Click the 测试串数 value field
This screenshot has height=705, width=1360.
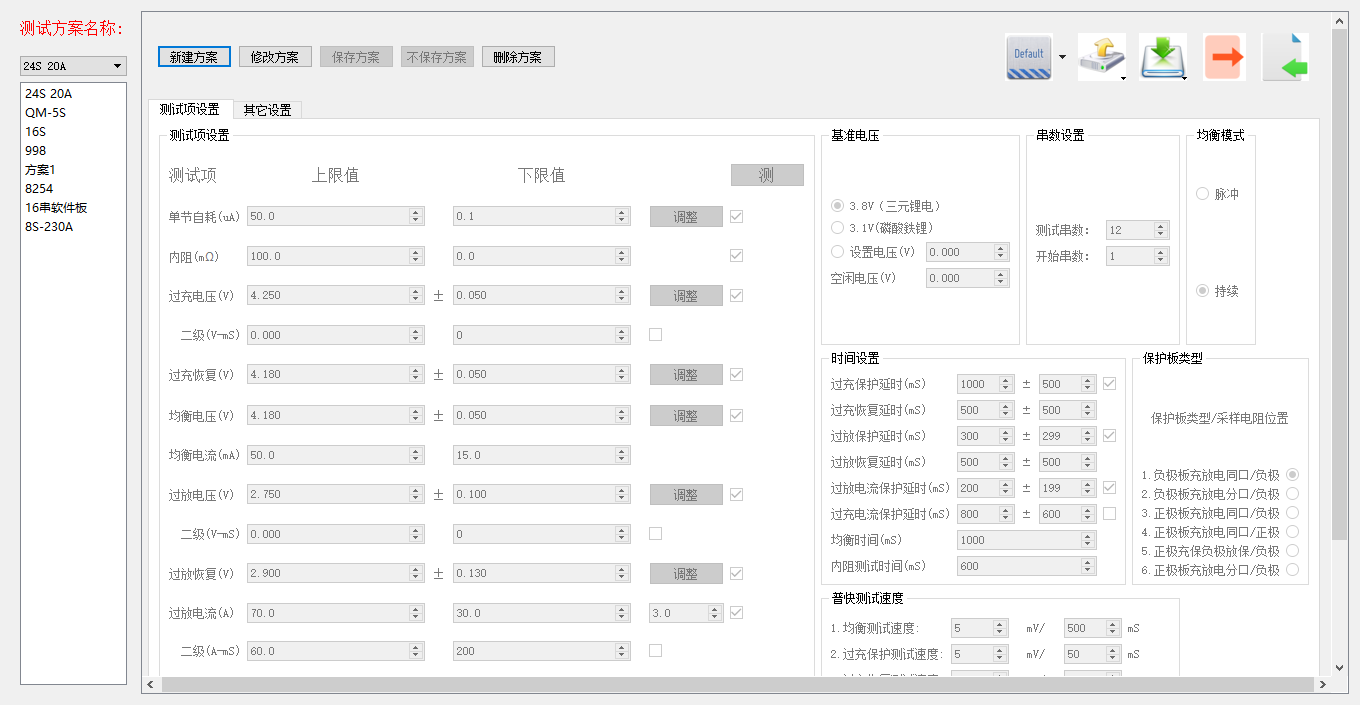point(1130,230)
